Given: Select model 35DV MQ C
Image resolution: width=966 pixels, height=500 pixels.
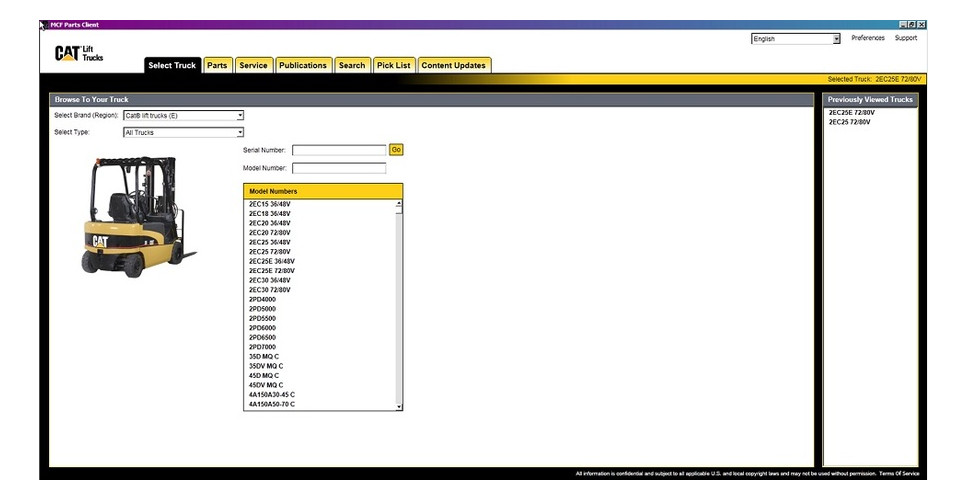Looking at the screenshot, I should point(266,366).
